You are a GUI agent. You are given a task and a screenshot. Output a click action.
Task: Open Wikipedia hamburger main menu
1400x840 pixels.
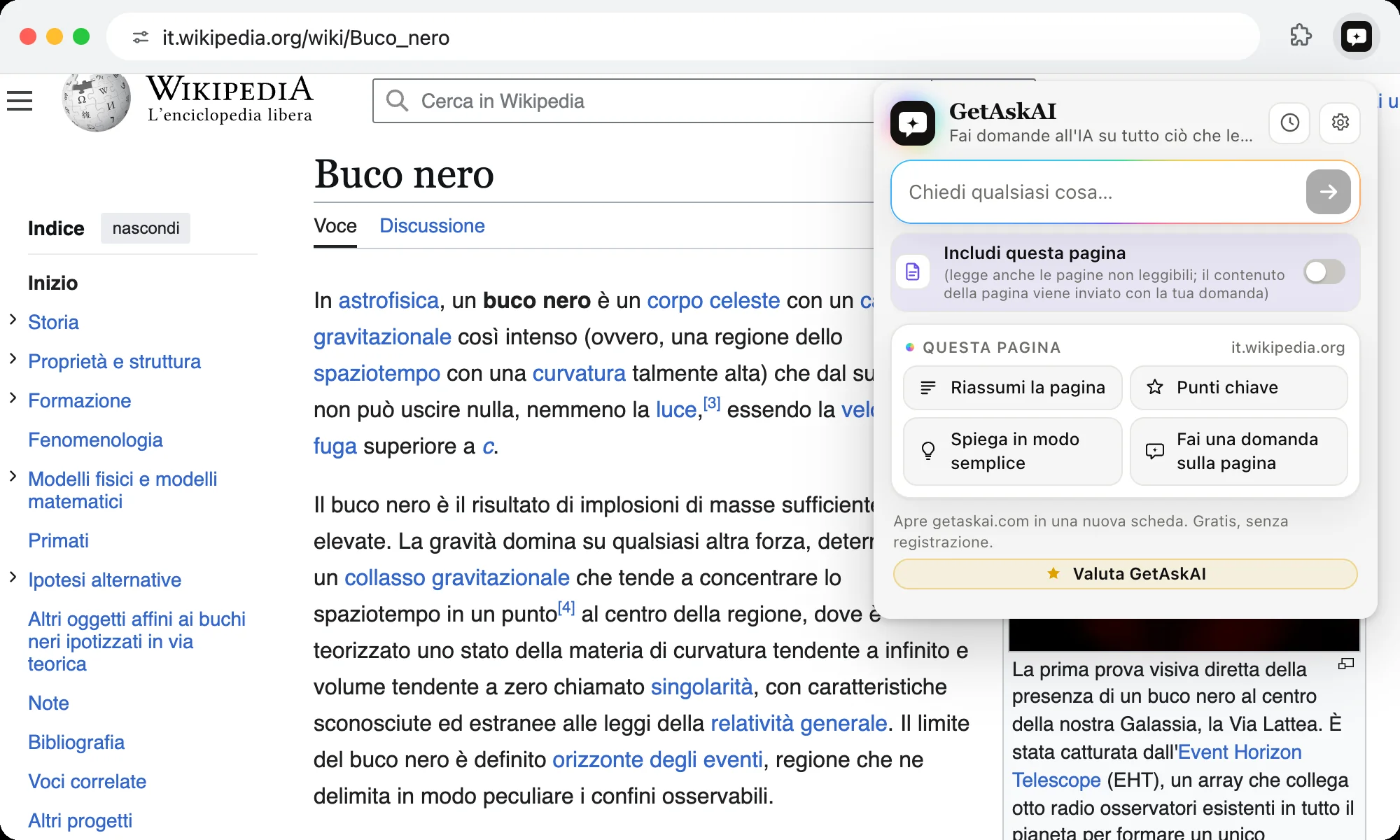point(20,101)
